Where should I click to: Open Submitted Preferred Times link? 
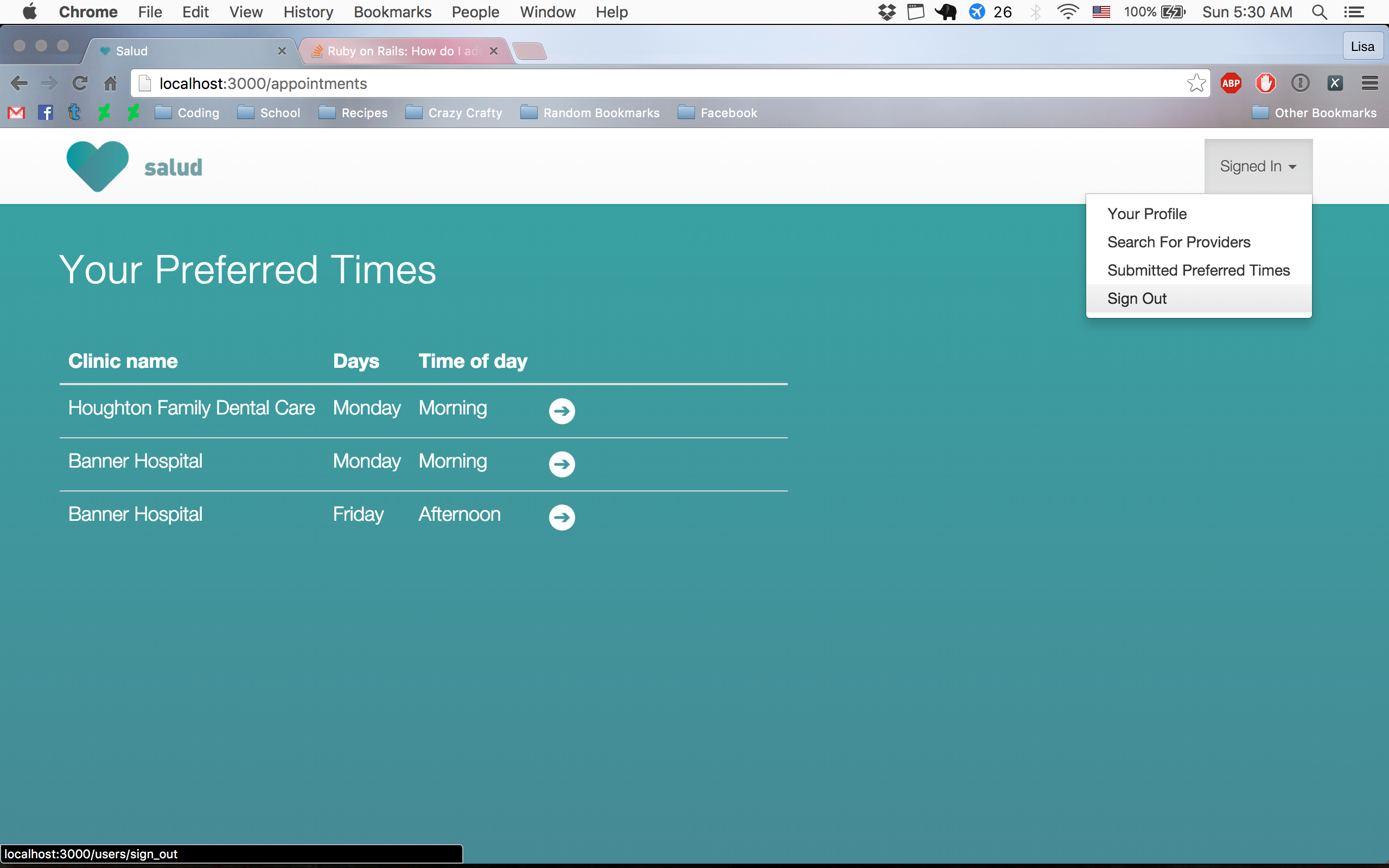coord(1198,270)
